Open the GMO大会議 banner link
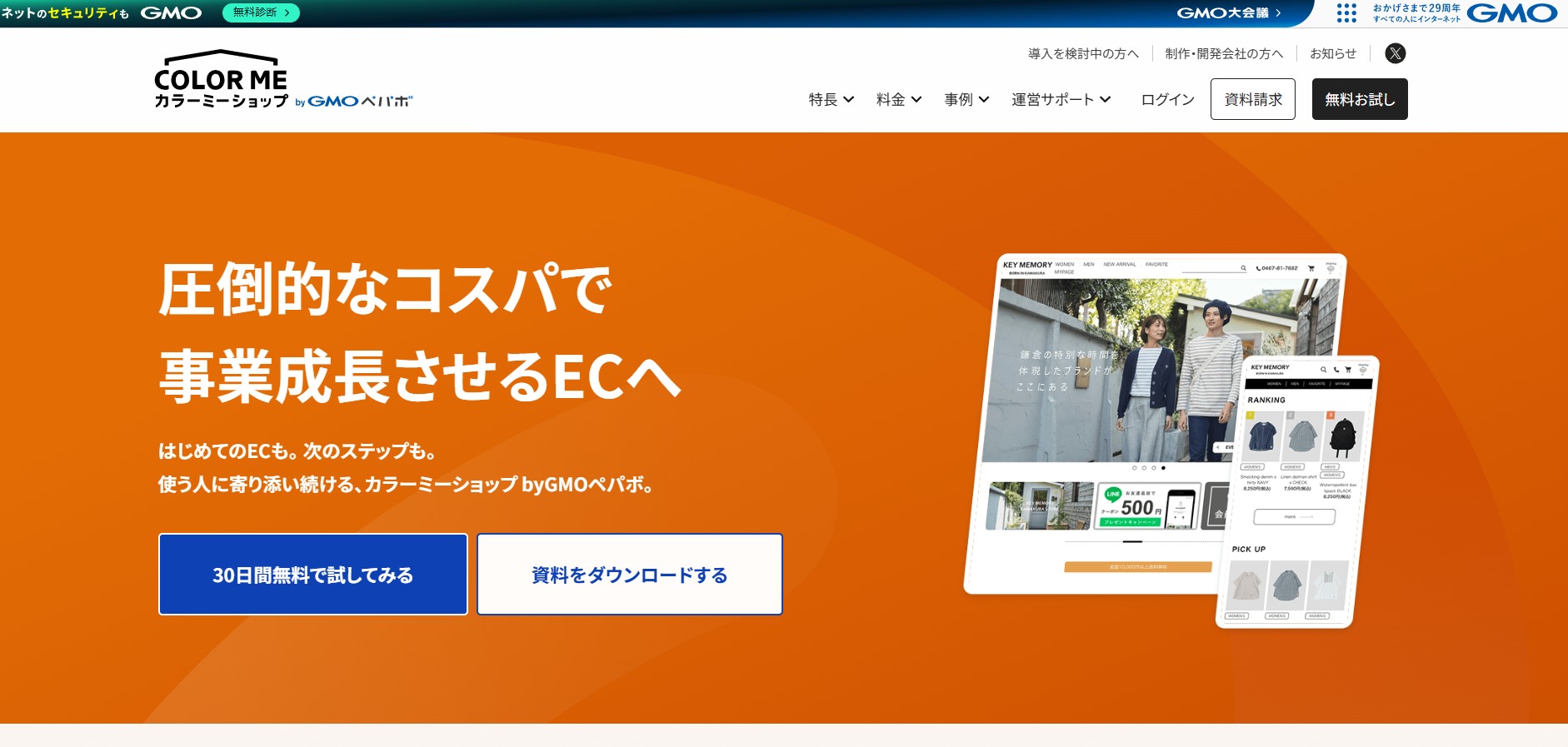Viewport: 1568px width, 747px height. [1229, 12]
